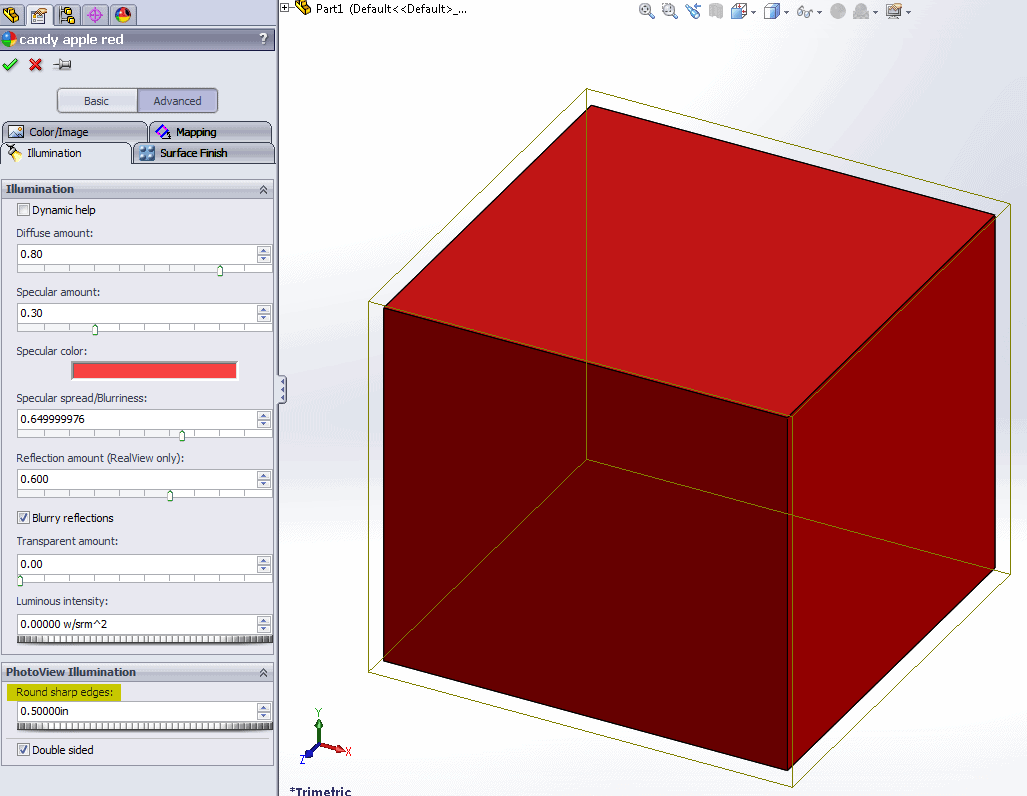Click the Transparent amount field showing 0.00
The image size is (1027, 796).
137,564
